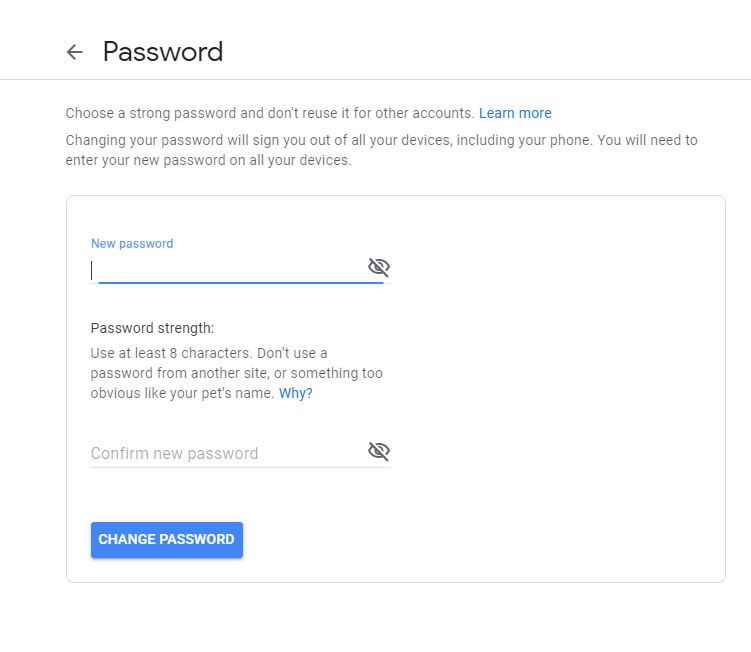Viewport: 751px width, 652px height.
Task: Click the 'Choose a strong password' sentence
Action: pos(270,113)
